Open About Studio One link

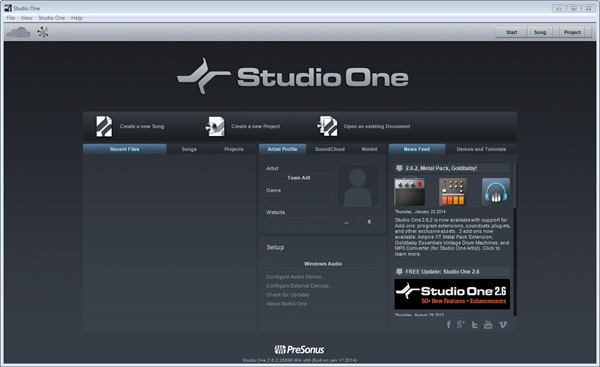tap(287, 303)
